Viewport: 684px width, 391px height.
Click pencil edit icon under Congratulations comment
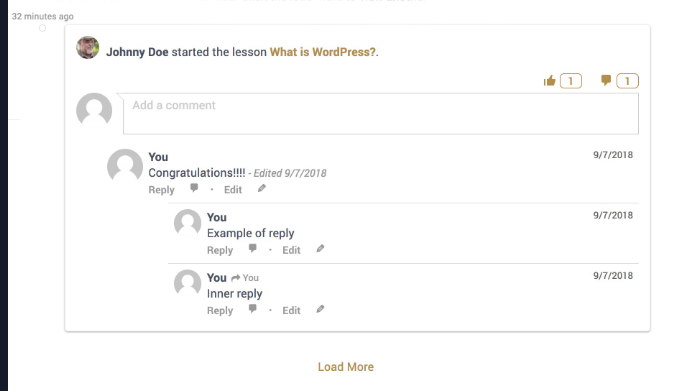point(262,189)
